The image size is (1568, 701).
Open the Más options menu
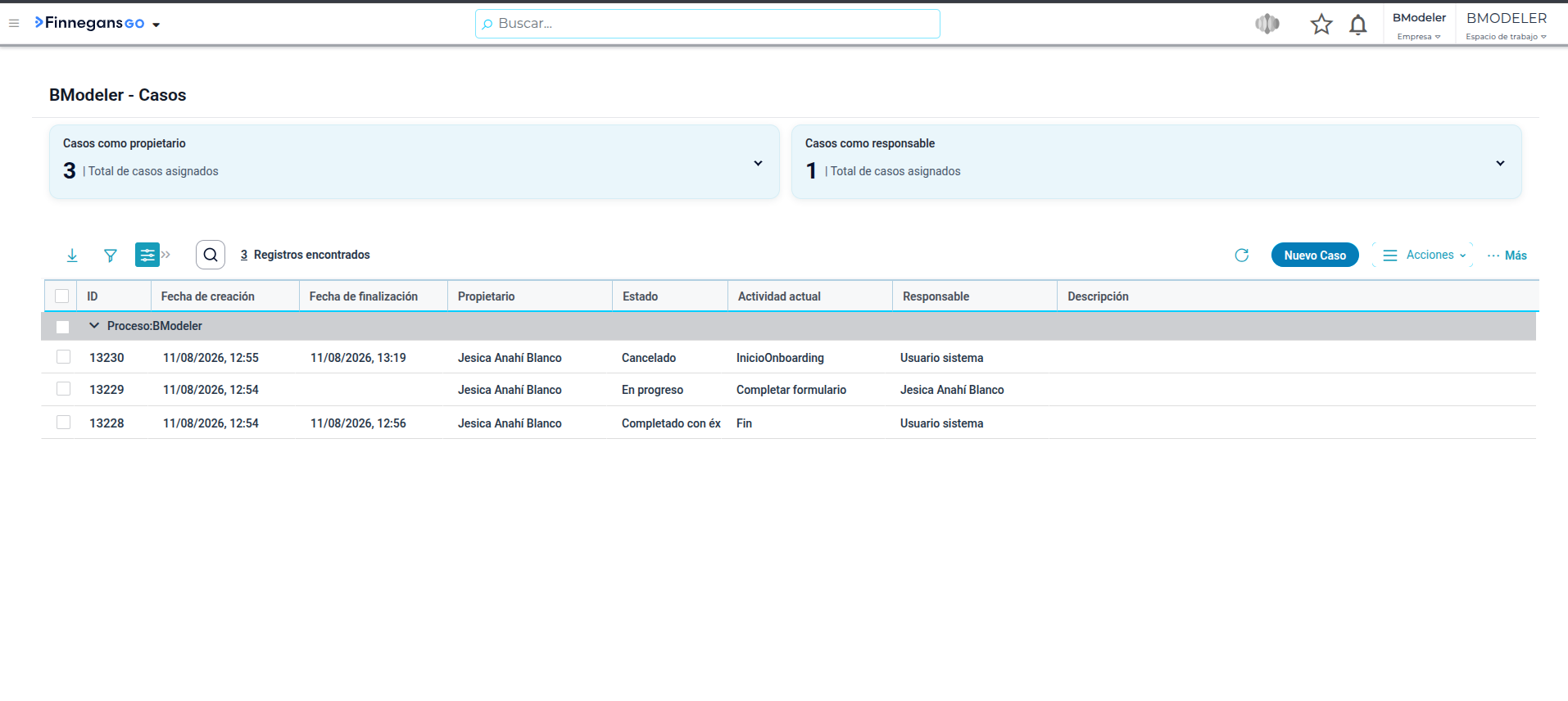[x=1507, y=256]
